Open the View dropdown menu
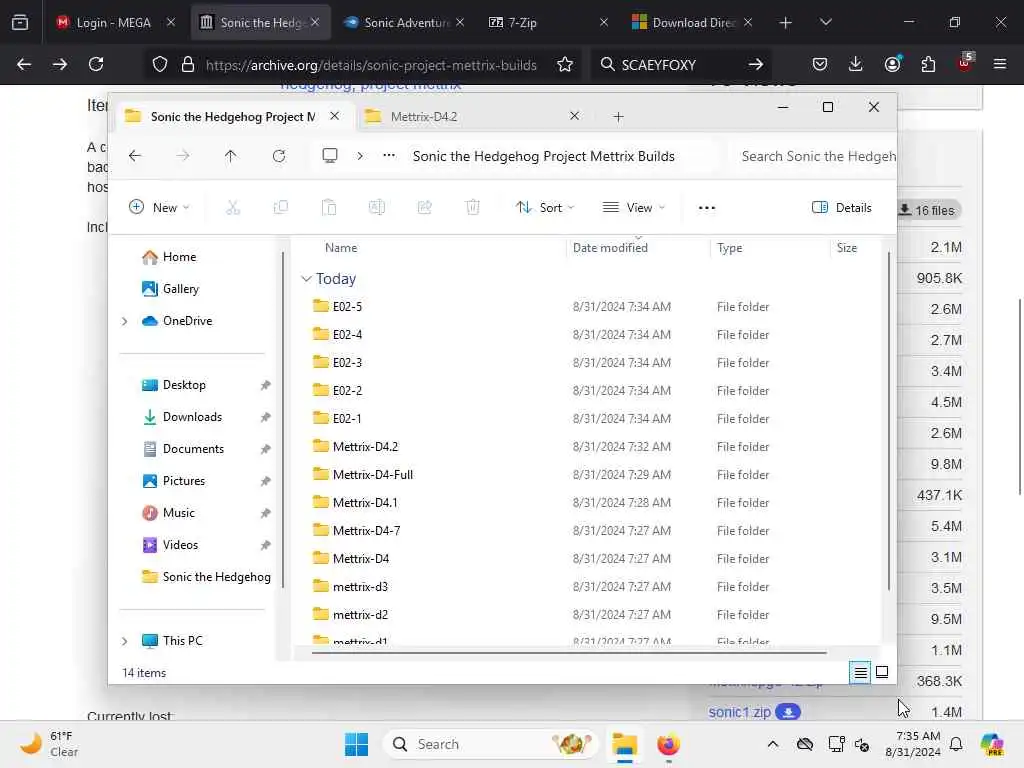This screenshot has width=1024, height=768. (x=633, y=208)
